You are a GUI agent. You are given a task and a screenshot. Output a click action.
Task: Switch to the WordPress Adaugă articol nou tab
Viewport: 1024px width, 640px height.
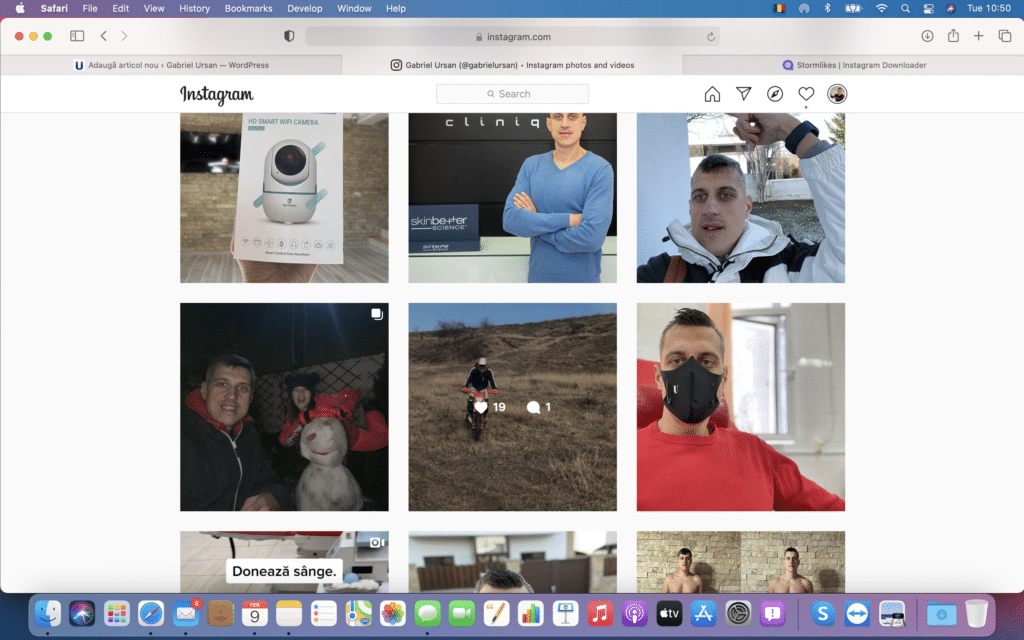pos(171,65)
